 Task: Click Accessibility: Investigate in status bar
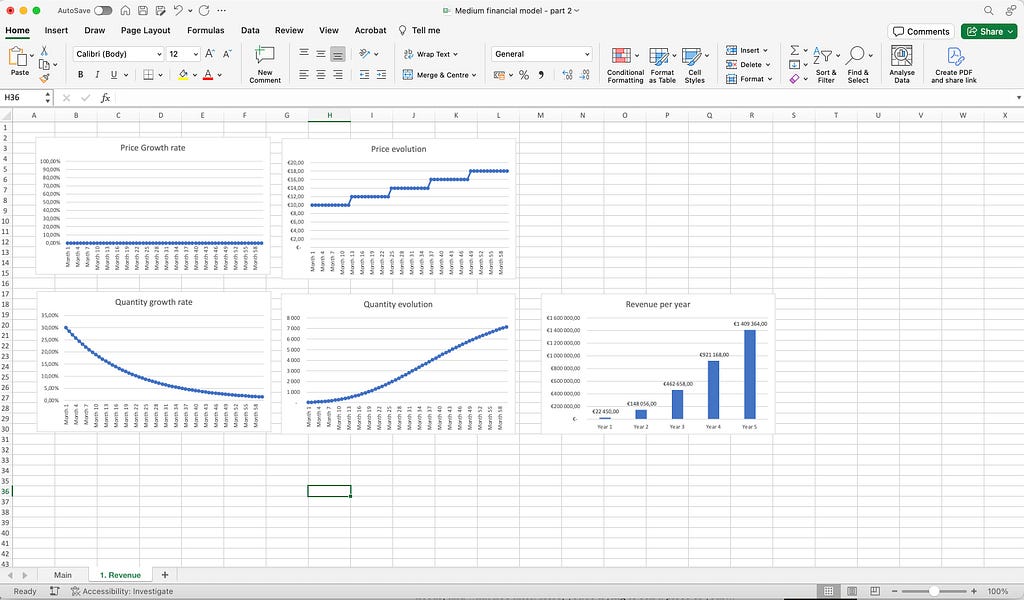click(121, 591)
